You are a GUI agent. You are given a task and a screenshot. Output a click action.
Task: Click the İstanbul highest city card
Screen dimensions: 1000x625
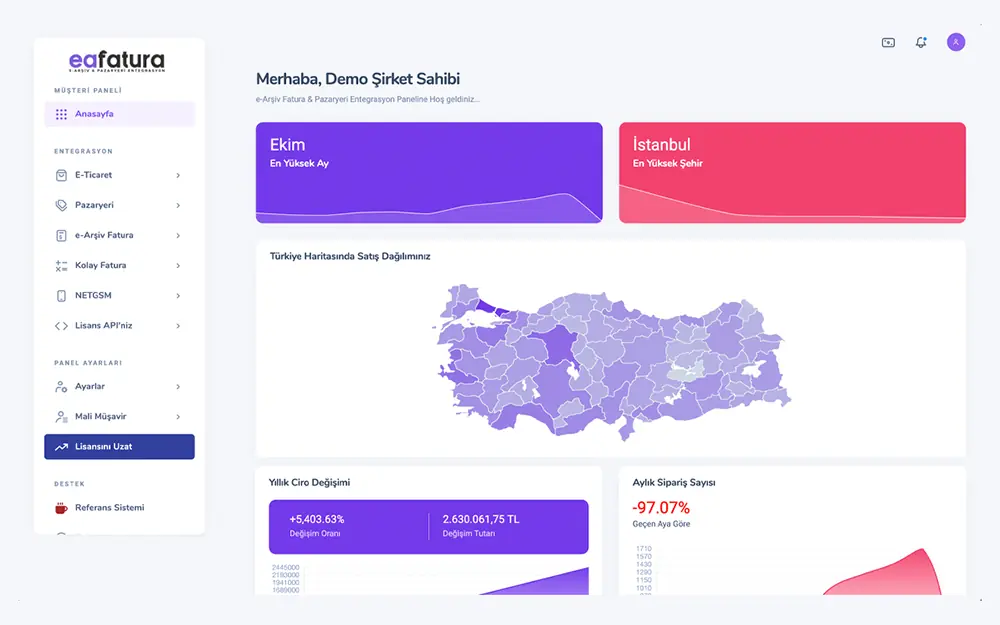tap(792, 172)
